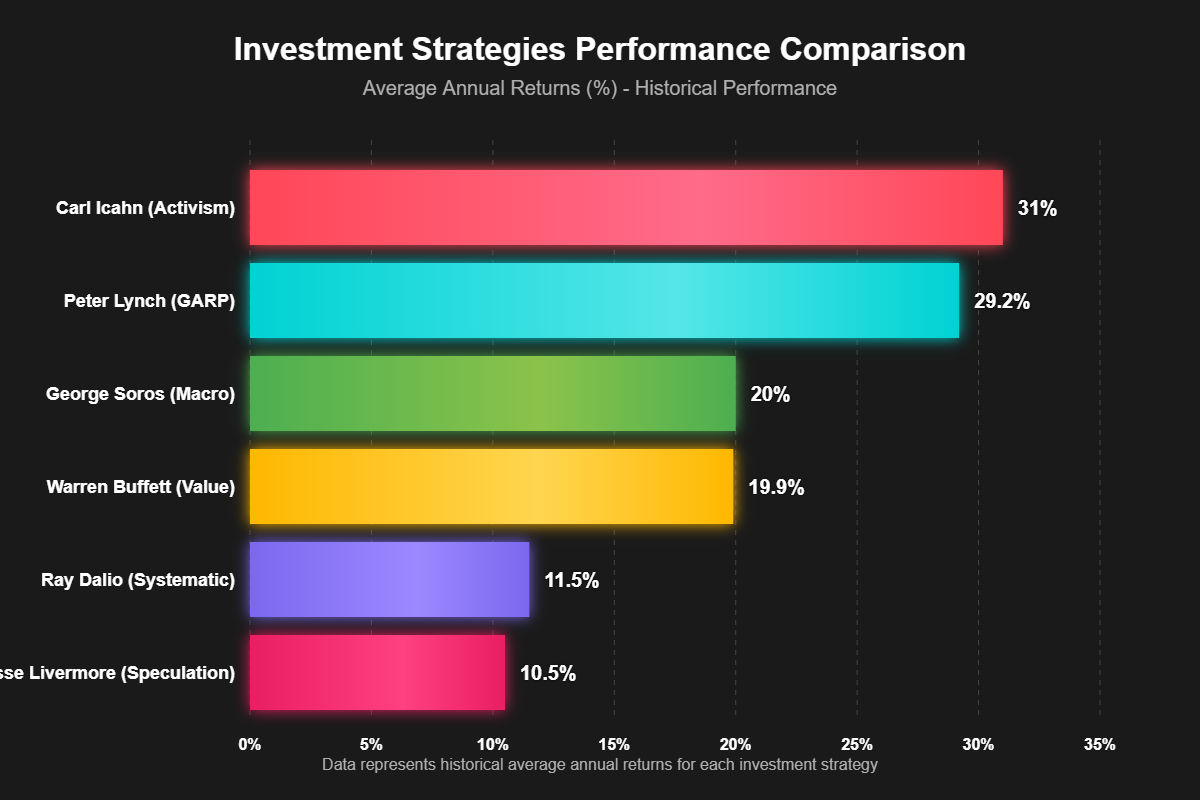Image resolution: width=1200 pixels, height=800 pixels.
Task: Click the 10.5% value label
Action: [548, 674]
